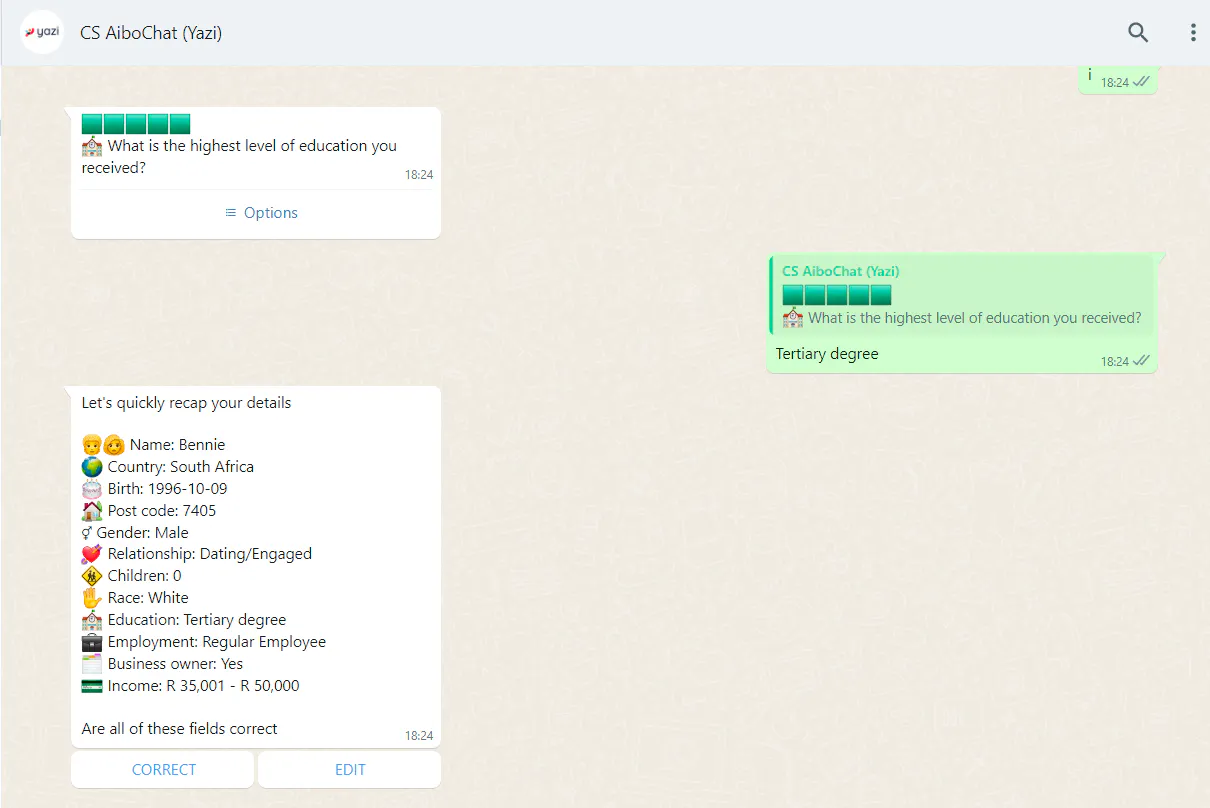Open search in the chat header
The image size is (1210, 808).
1138,32
